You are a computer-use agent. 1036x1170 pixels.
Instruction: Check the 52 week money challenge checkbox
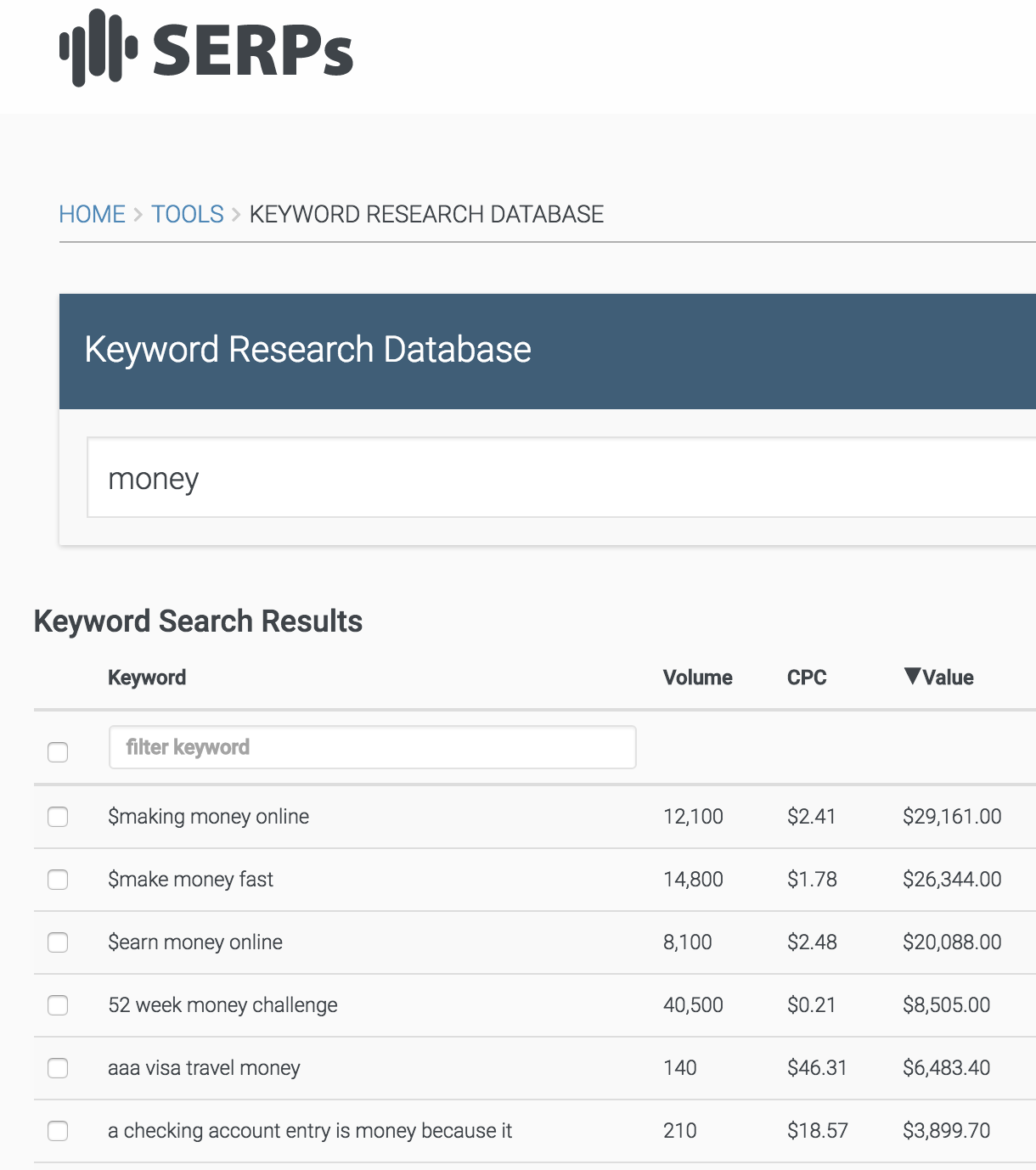click(58, 1005)
